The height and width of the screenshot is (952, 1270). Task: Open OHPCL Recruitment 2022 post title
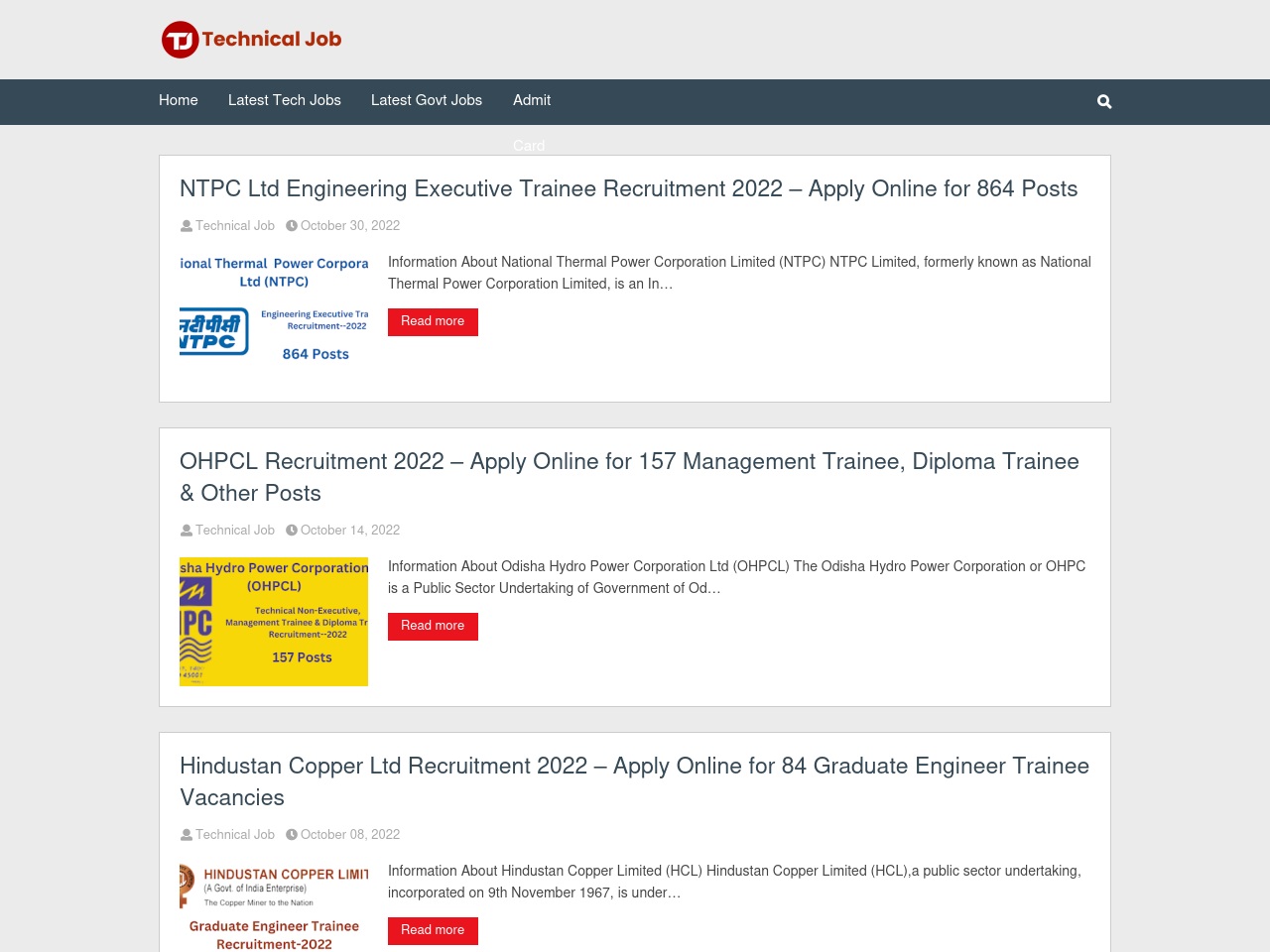pyautogui.click(x=629, y=477)
